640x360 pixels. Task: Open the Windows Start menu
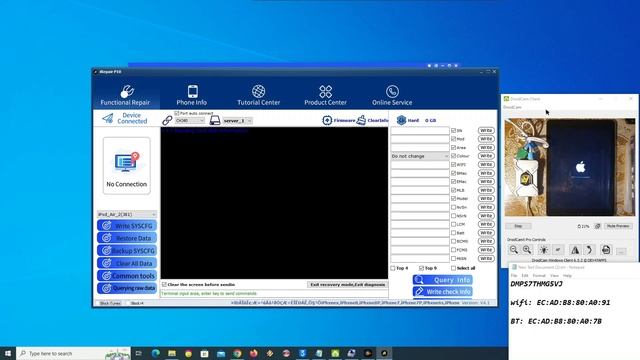tap(8, 353)
